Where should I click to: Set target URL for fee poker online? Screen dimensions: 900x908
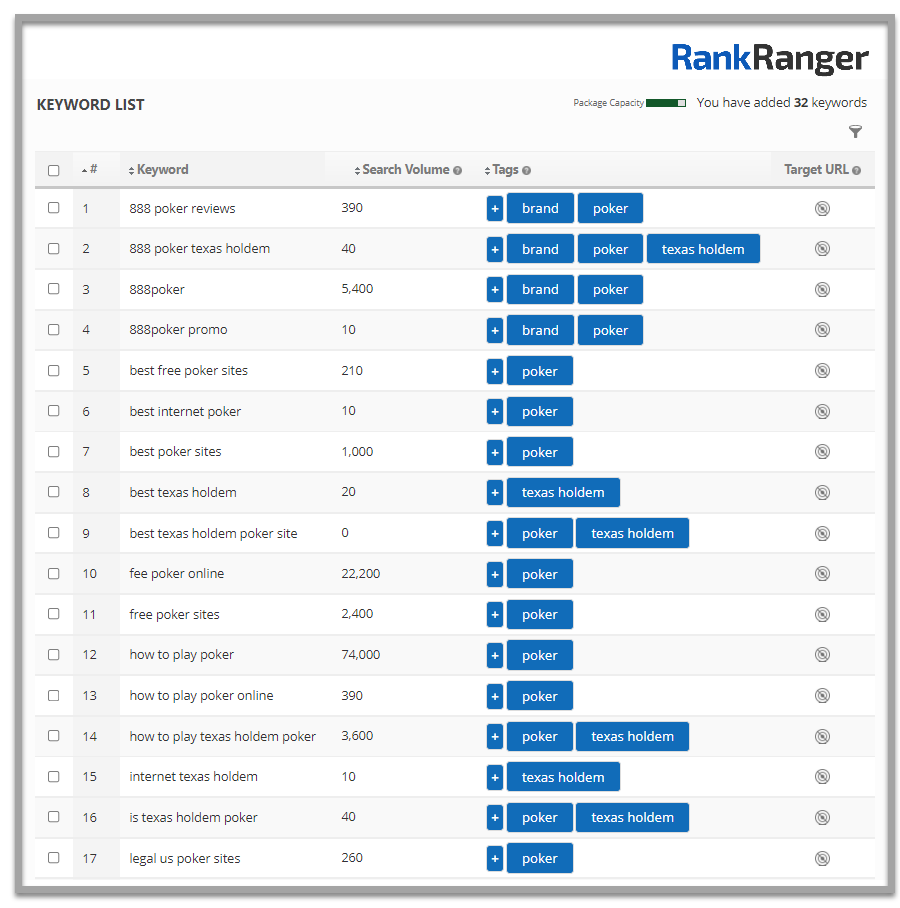pos(822,574)
